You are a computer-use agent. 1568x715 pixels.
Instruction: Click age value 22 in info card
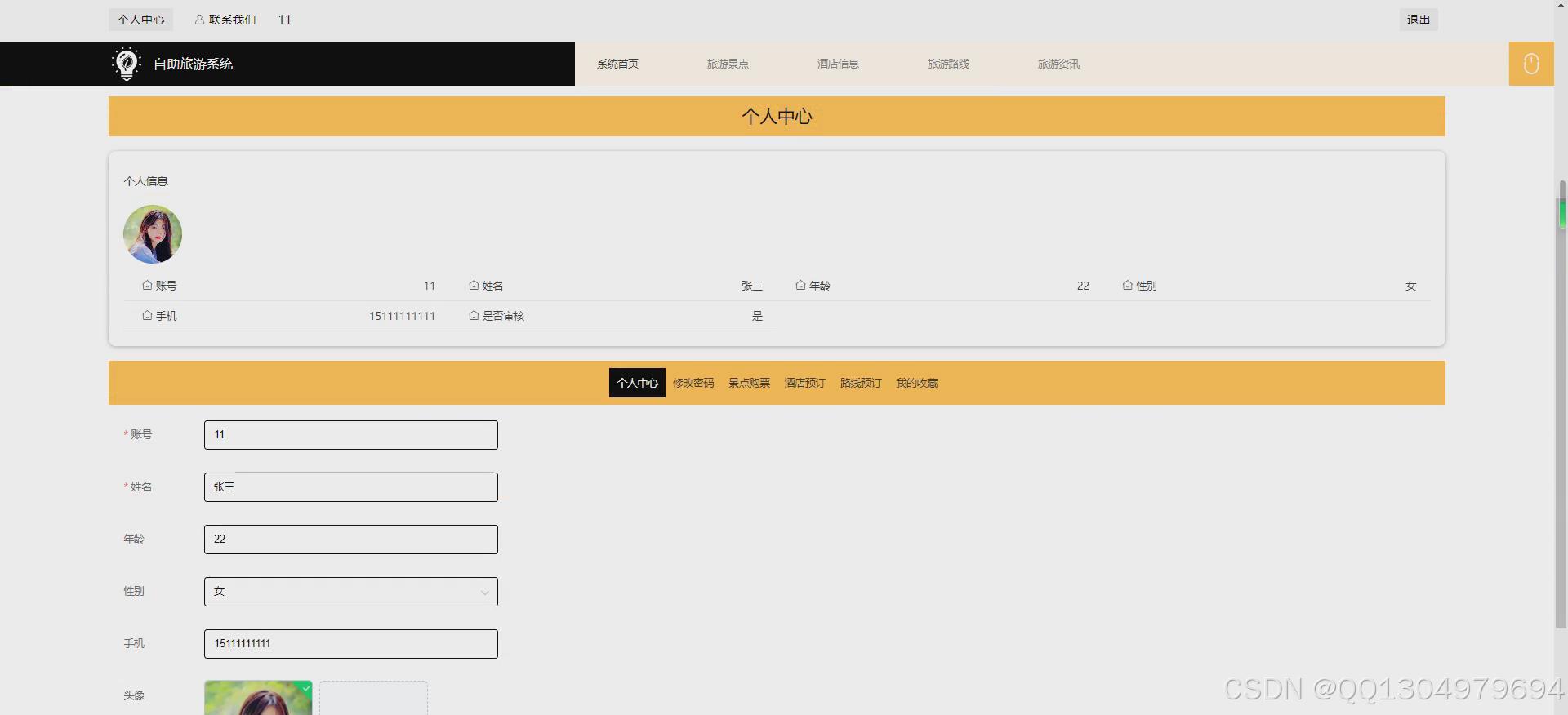point(1083,286)
